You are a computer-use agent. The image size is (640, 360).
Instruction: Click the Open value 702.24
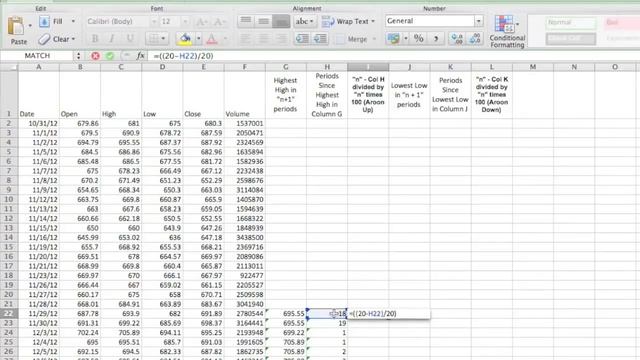(80, 333)
